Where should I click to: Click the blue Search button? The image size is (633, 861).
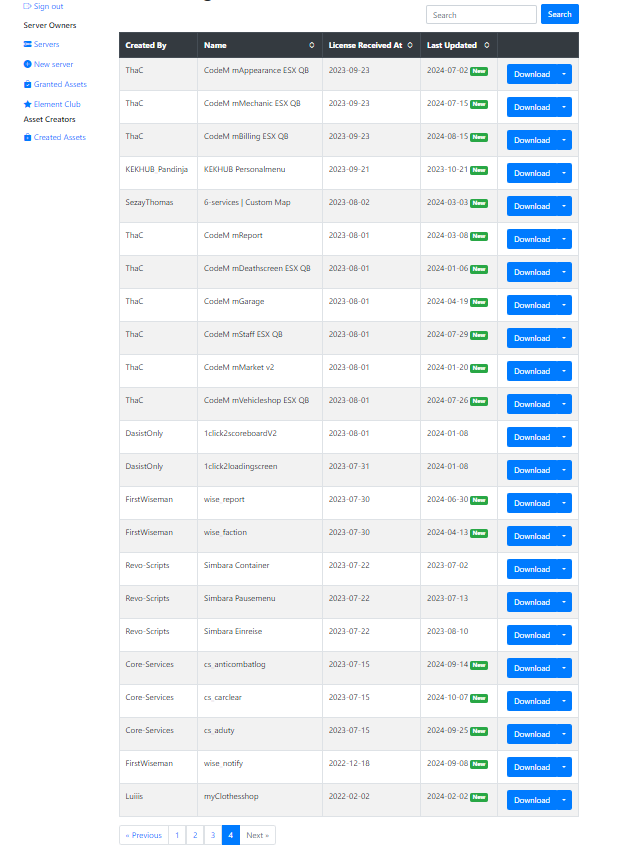[559, 14]
